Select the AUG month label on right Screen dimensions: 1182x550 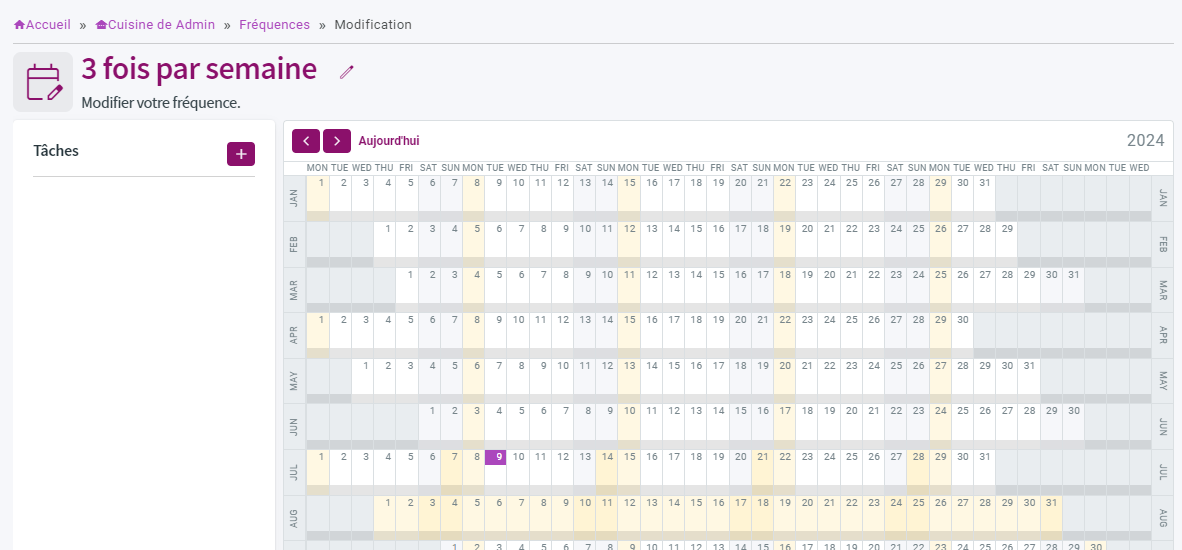tap(1162, 518)
